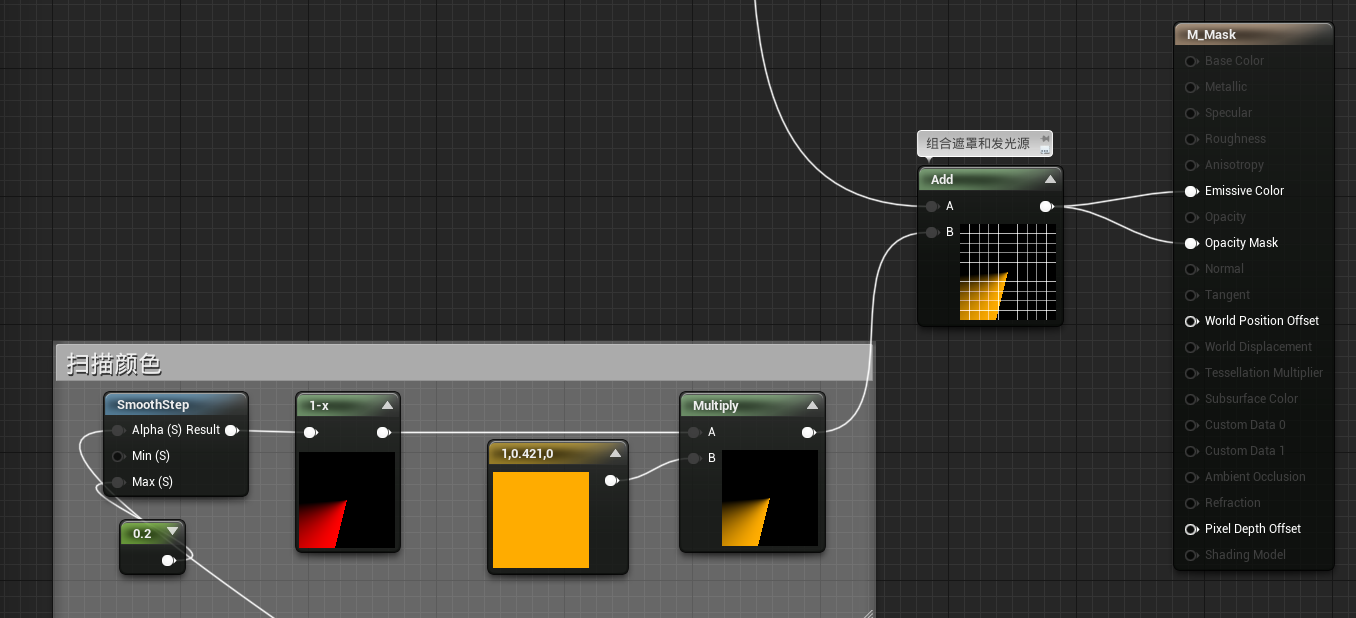Select the 1,0.421,0 constant node title
Image resolution: width=1356 pixels, height=618 pixels.
527,454
